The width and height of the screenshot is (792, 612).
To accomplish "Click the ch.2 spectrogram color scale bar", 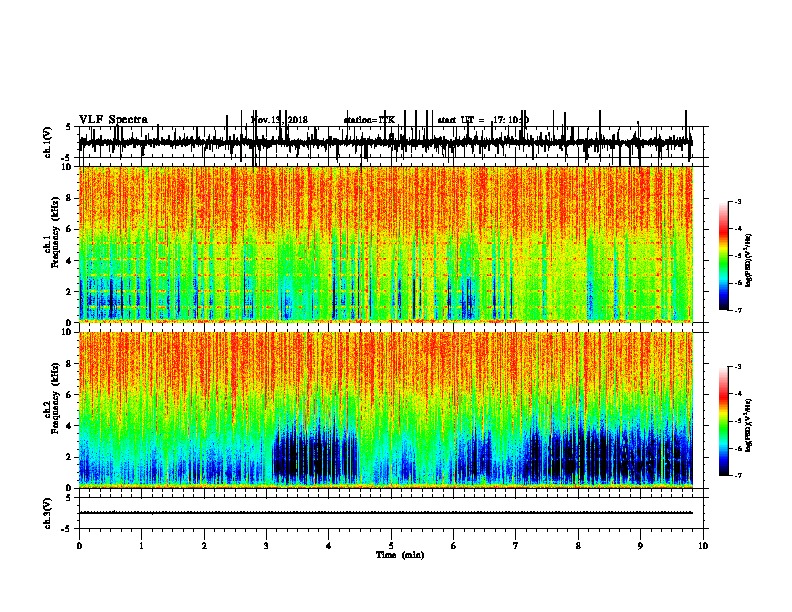I will point(723,421).
